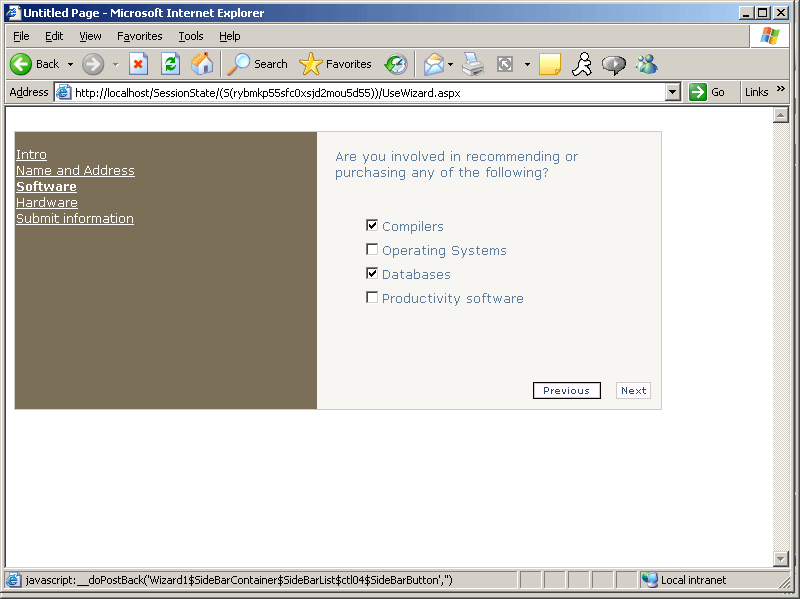Click the Stop loading icon
The width and height of the screenshot is (800, 599).
(138, 64)
